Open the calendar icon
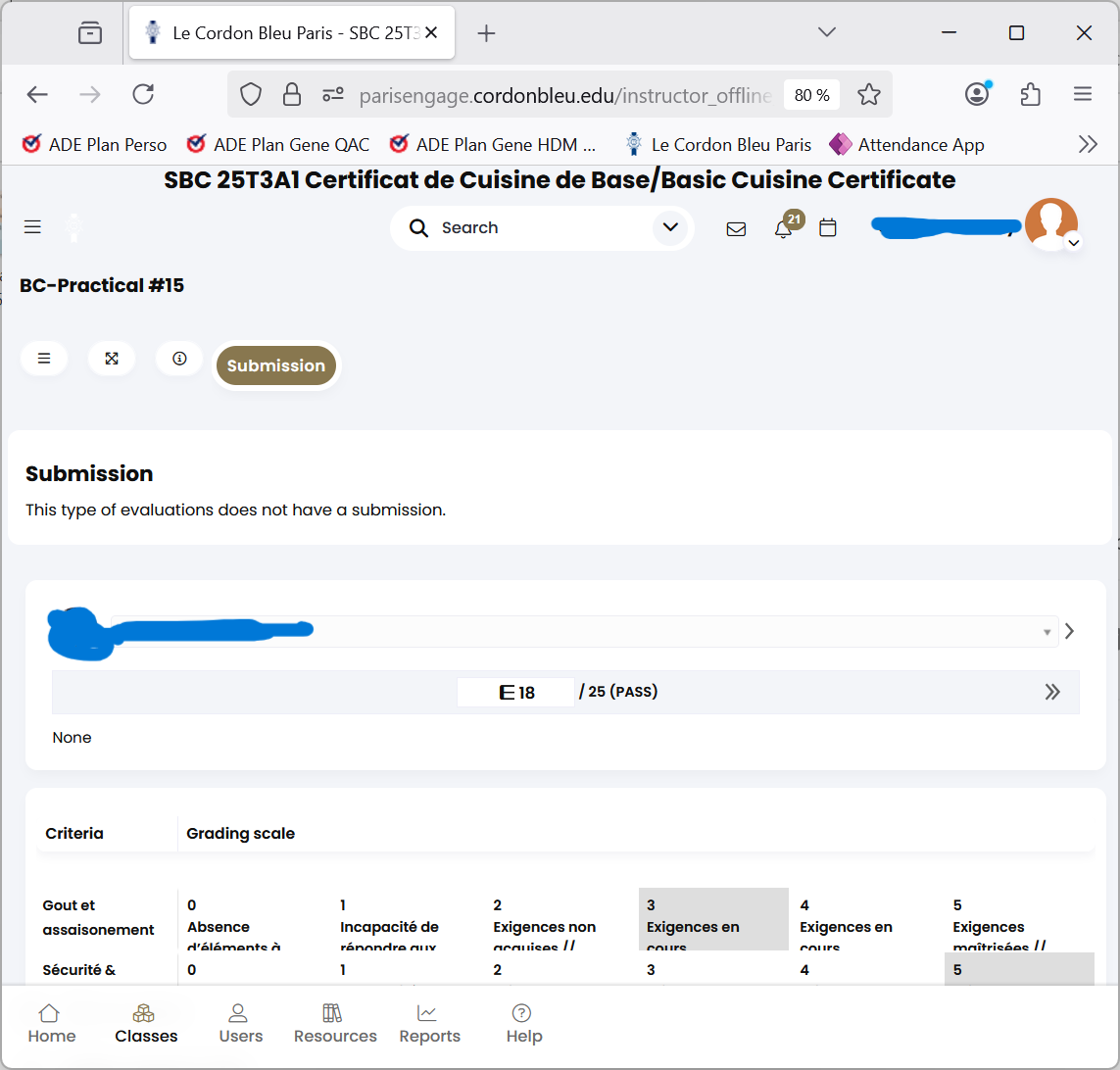The width and height of the screenshot is (1120, 1070). [827, 228]
